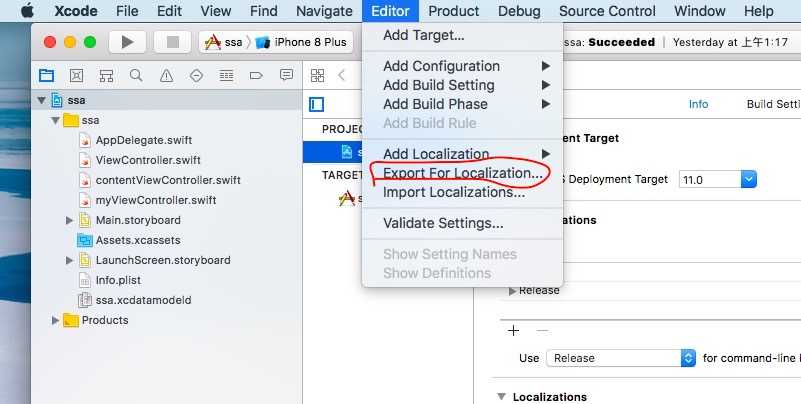801x404 pixels.
Task: Show the Symbol navigator
Action: pyautogui.click(x=106, y=76)
